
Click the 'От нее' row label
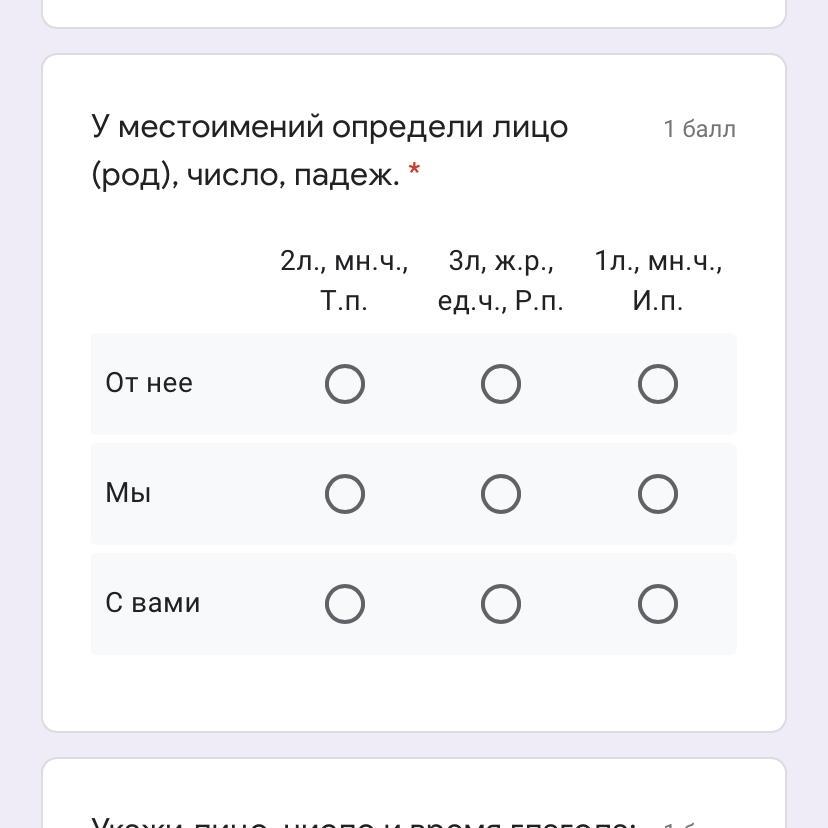coord(149,383)
